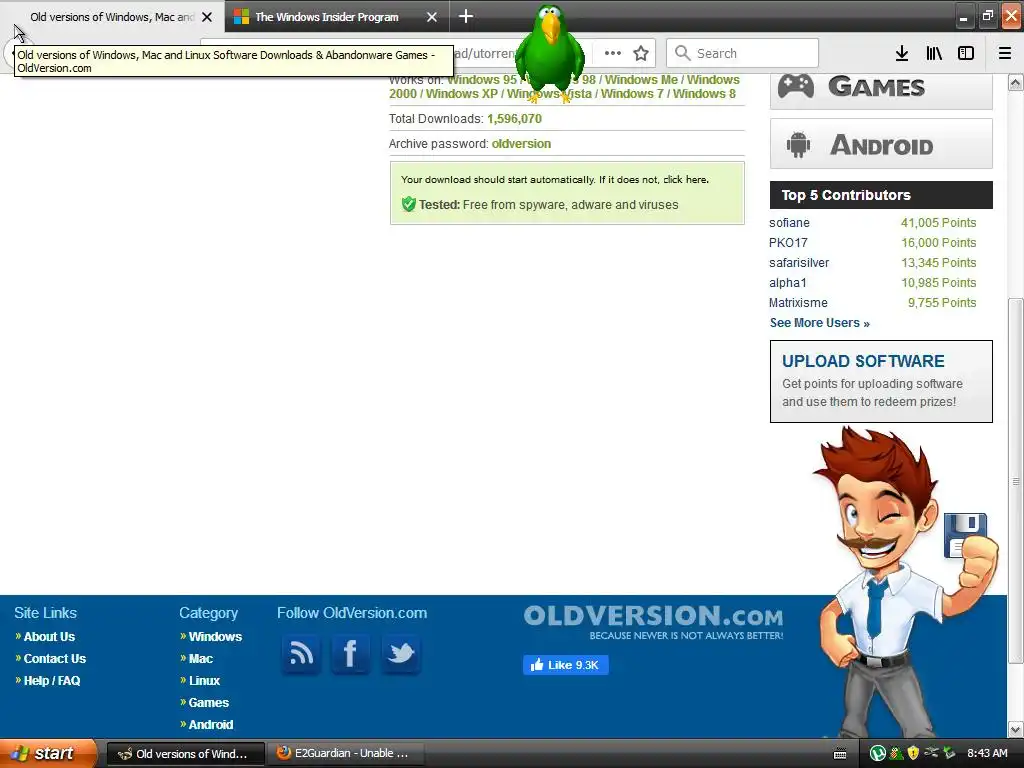This screenshot has width=1024, height=768.
Task: Click the OldVersion.com footer logo
Action: coord(653,621)
